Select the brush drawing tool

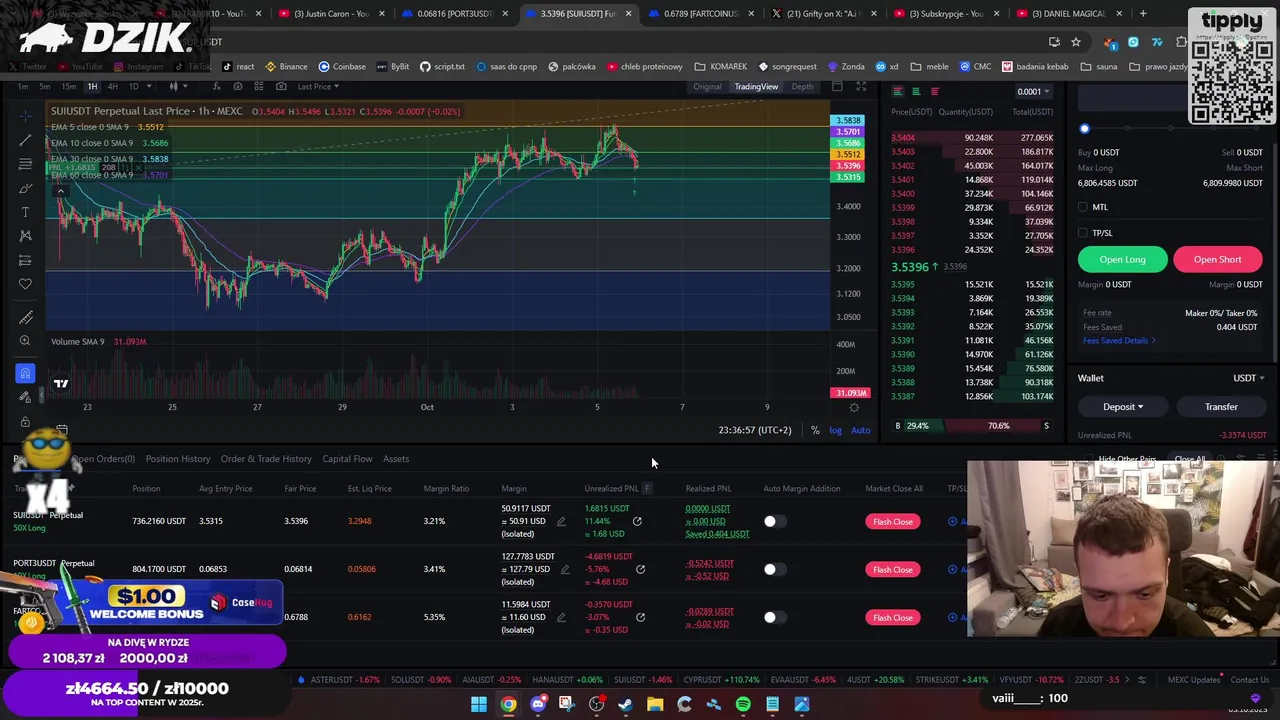point(25,187)
